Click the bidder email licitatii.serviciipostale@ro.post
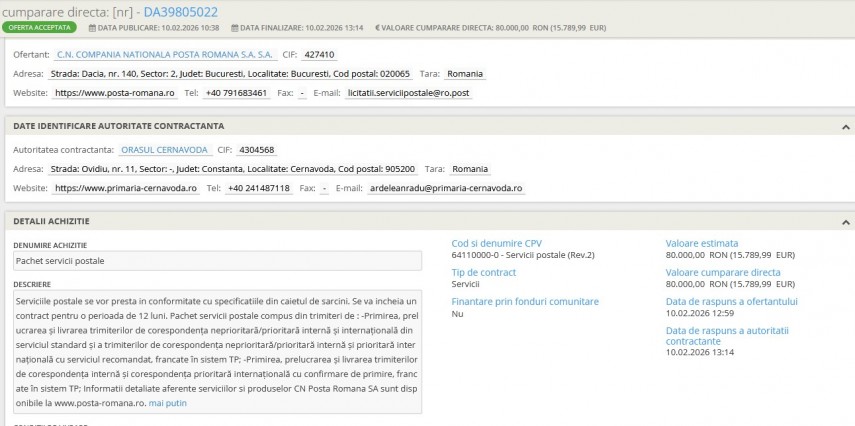This screenshot has width=855, height=426. [x=407, y=93]
